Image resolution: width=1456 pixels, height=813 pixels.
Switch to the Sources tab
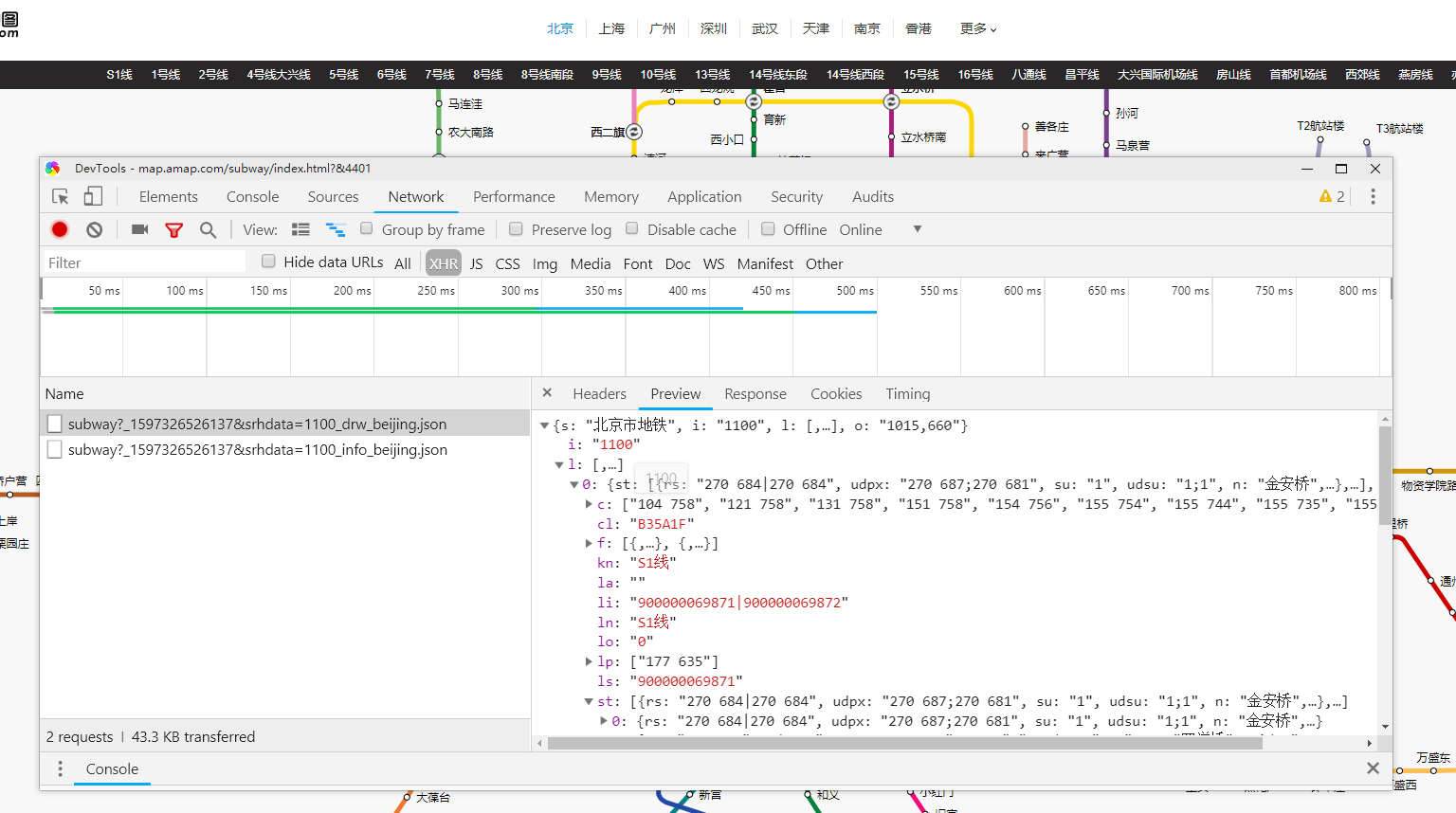tap(333, 196)
